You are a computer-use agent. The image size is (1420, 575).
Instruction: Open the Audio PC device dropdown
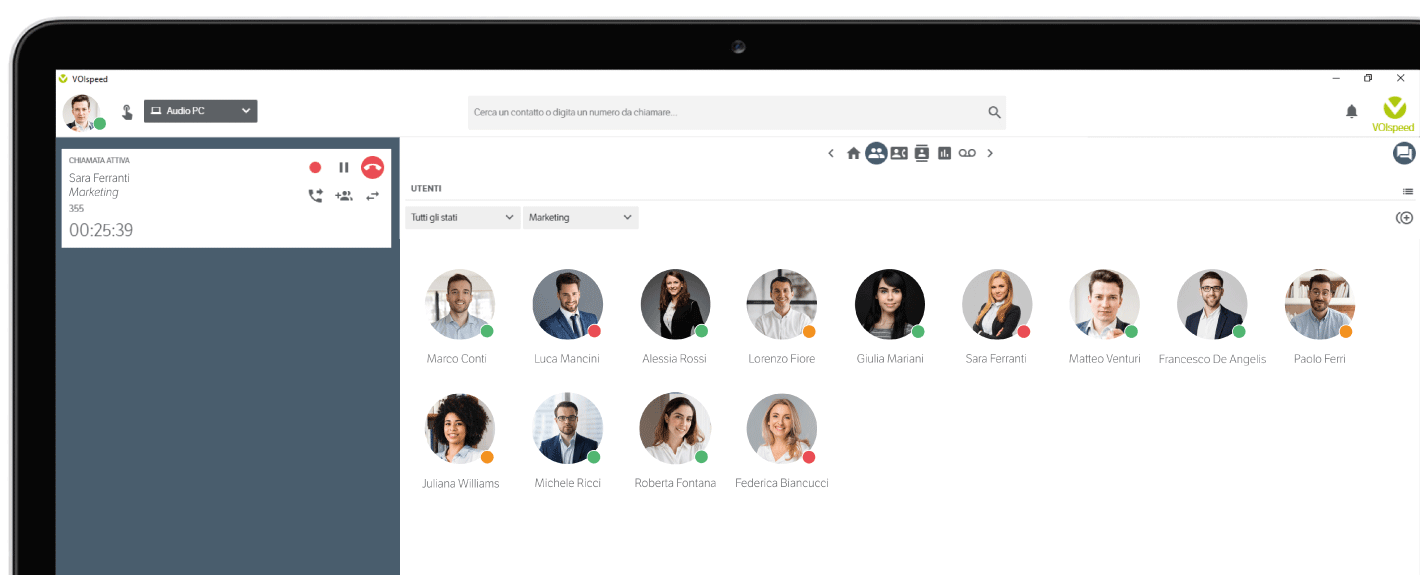tap(201, 111)
